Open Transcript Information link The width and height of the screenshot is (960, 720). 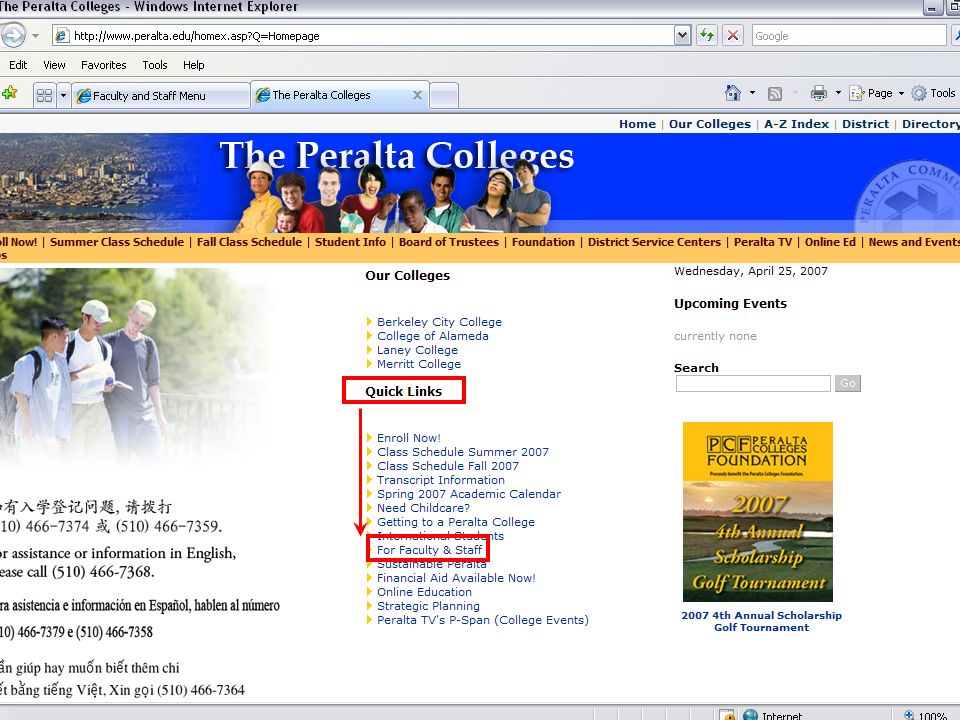tap(441, 480)
